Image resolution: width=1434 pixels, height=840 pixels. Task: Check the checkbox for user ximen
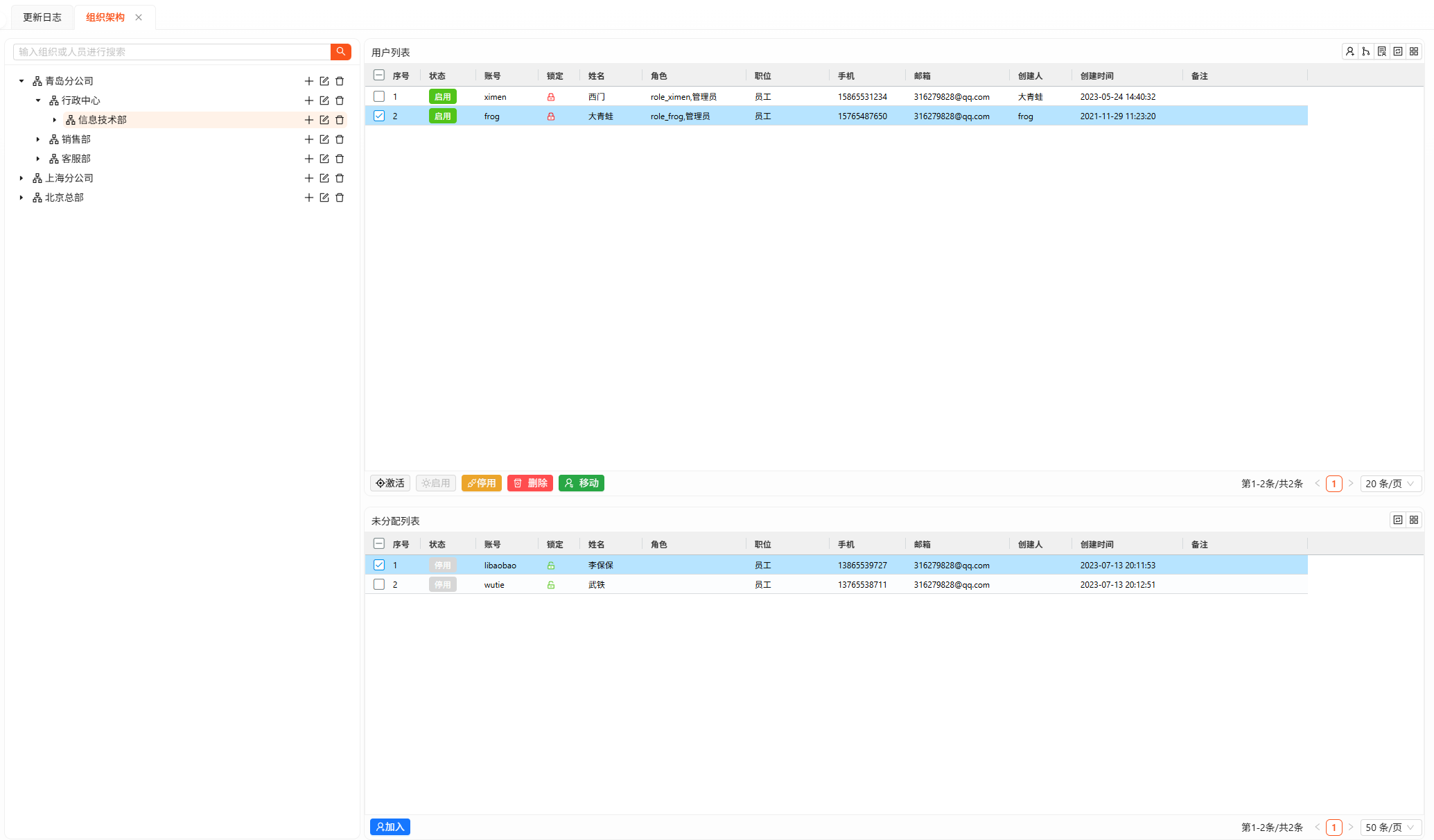tap(379, 96)
